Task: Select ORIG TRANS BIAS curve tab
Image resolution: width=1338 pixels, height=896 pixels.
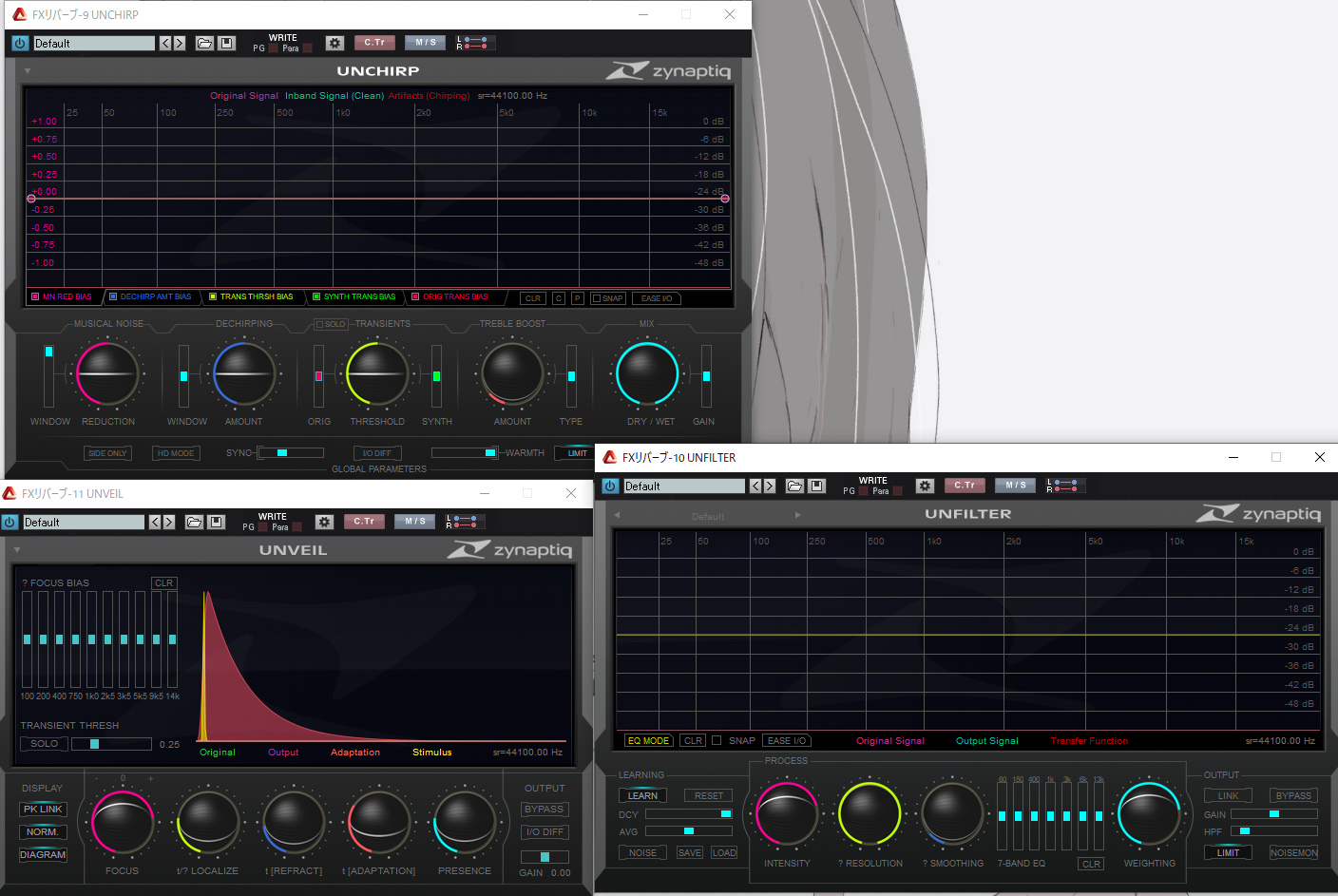Action: click(449, 296)
